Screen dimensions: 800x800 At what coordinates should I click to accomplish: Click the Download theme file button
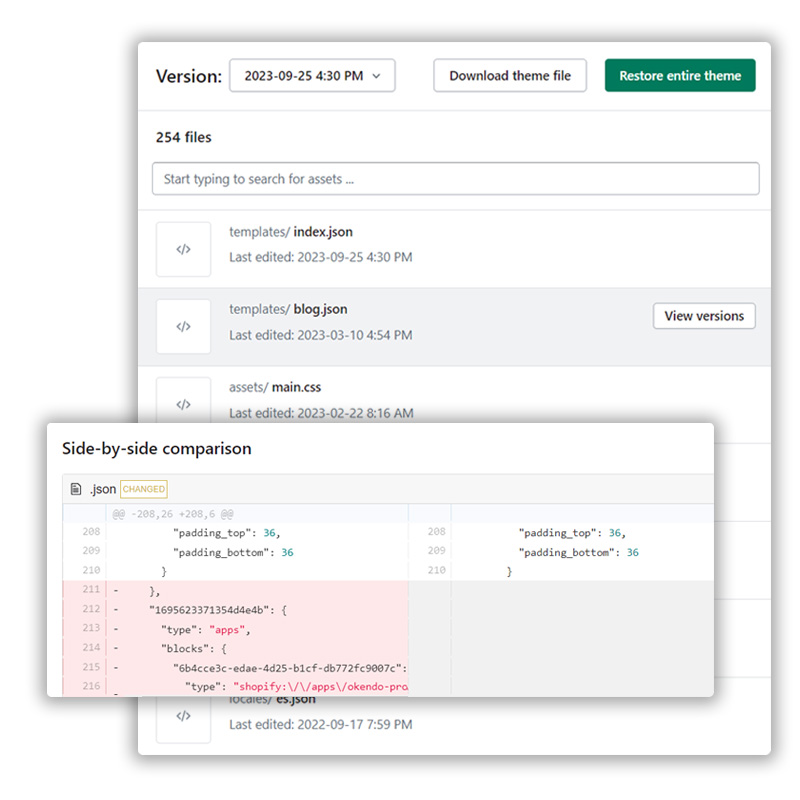coord(510,76)
